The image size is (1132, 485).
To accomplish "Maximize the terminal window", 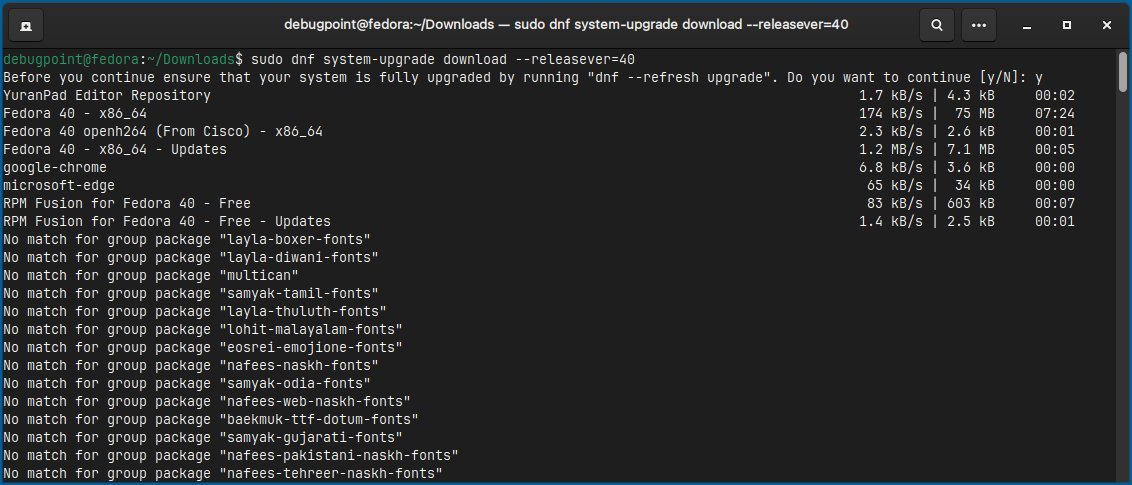I will point(1066,25).
